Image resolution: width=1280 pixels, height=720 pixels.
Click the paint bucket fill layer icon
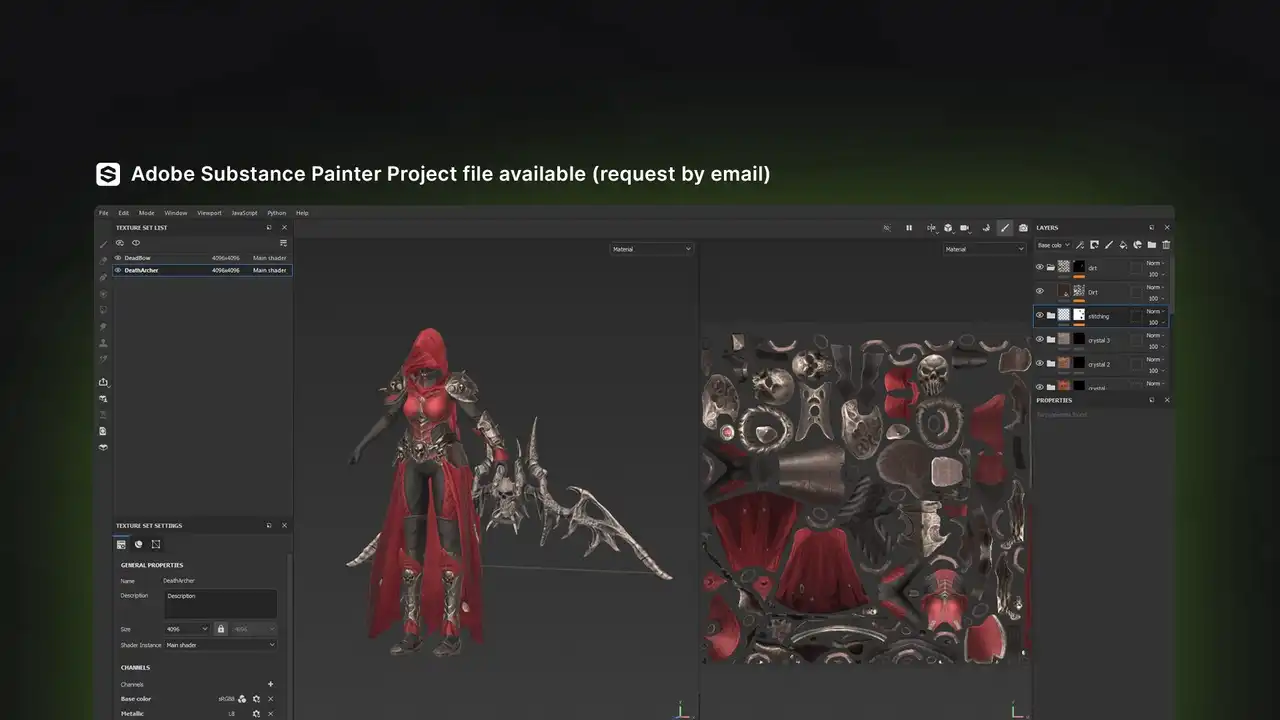pyautogui.click(x=1123, y=245)
